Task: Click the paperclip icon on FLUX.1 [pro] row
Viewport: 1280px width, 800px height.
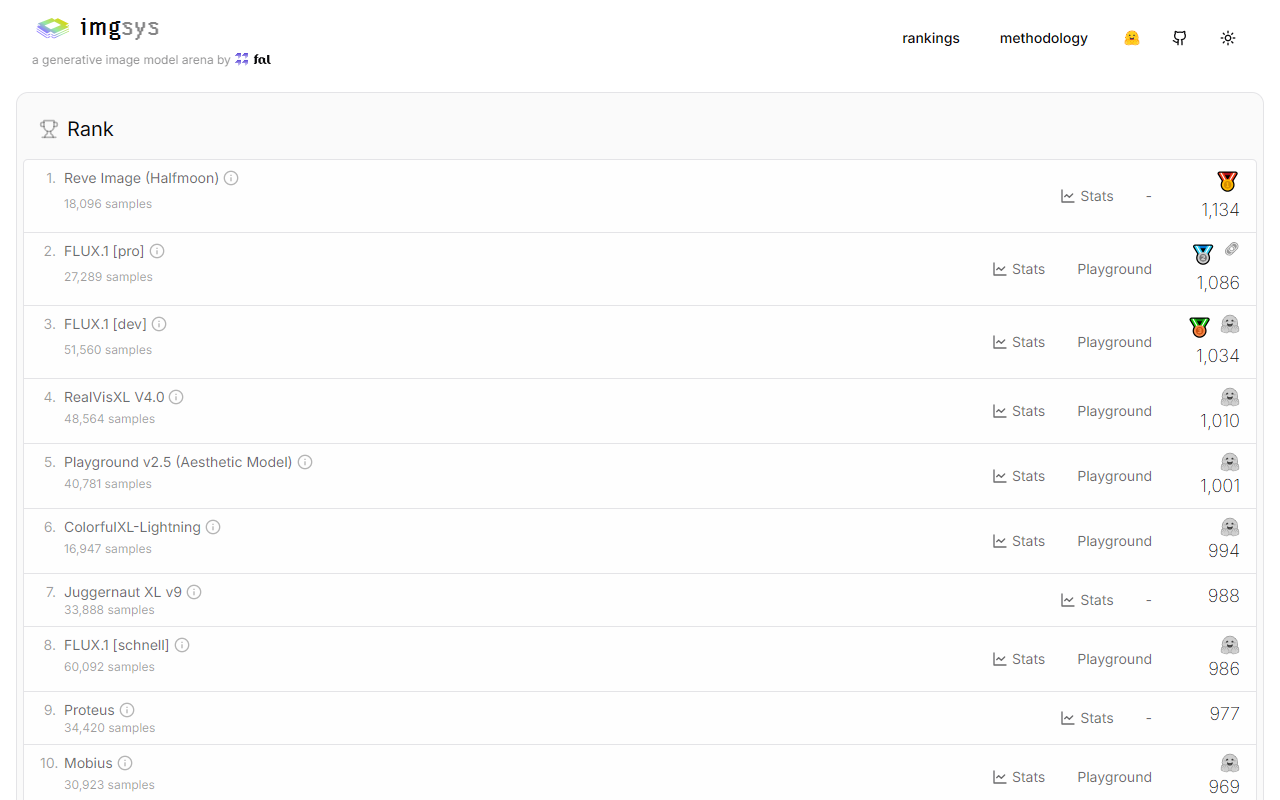Action: click(1231, 249)
